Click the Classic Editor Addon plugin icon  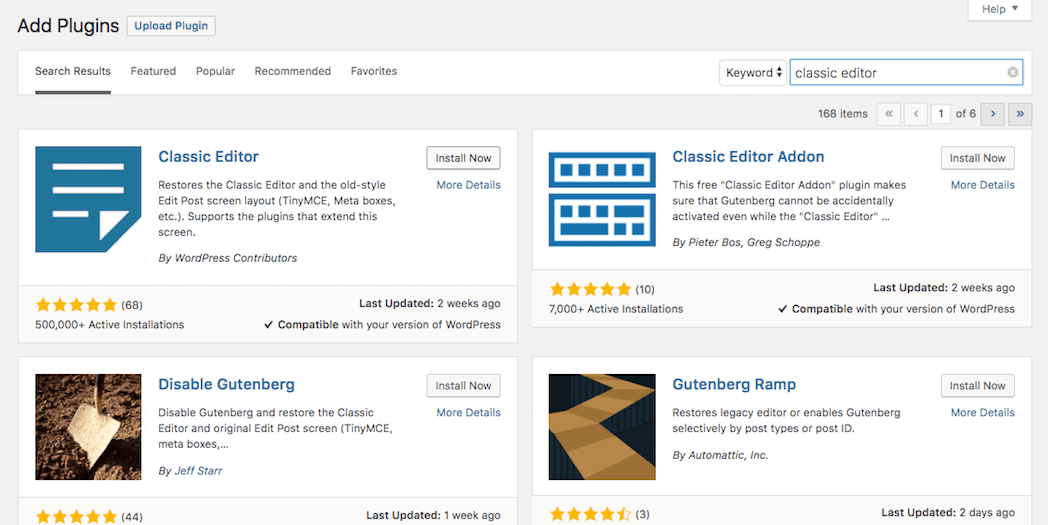[602, 199]
